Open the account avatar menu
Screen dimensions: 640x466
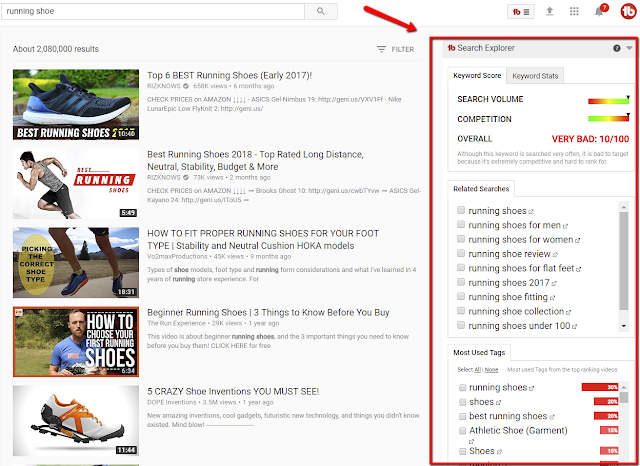(x=629, y=11)
